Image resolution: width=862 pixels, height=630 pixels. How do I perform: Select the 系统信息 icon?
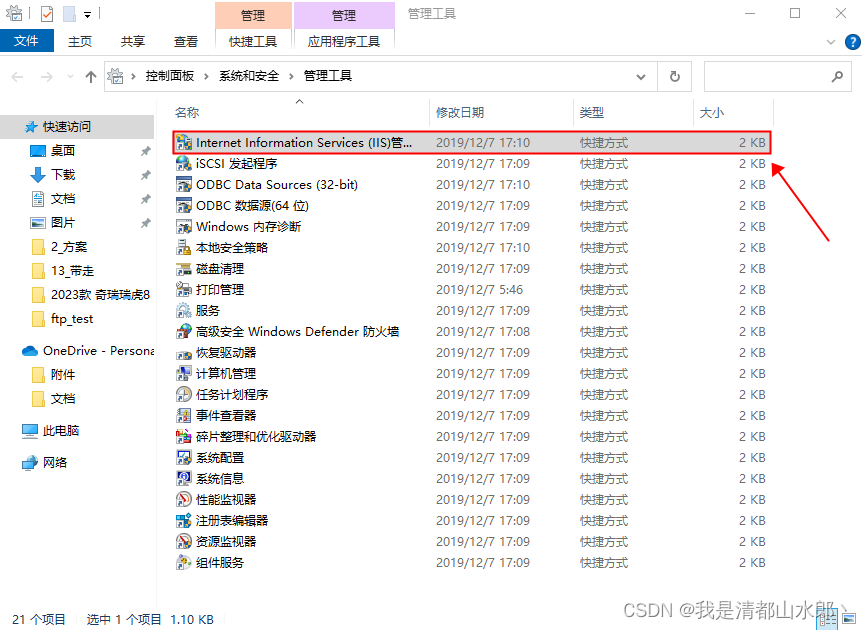pyautogui.click(x=184, y=479)
